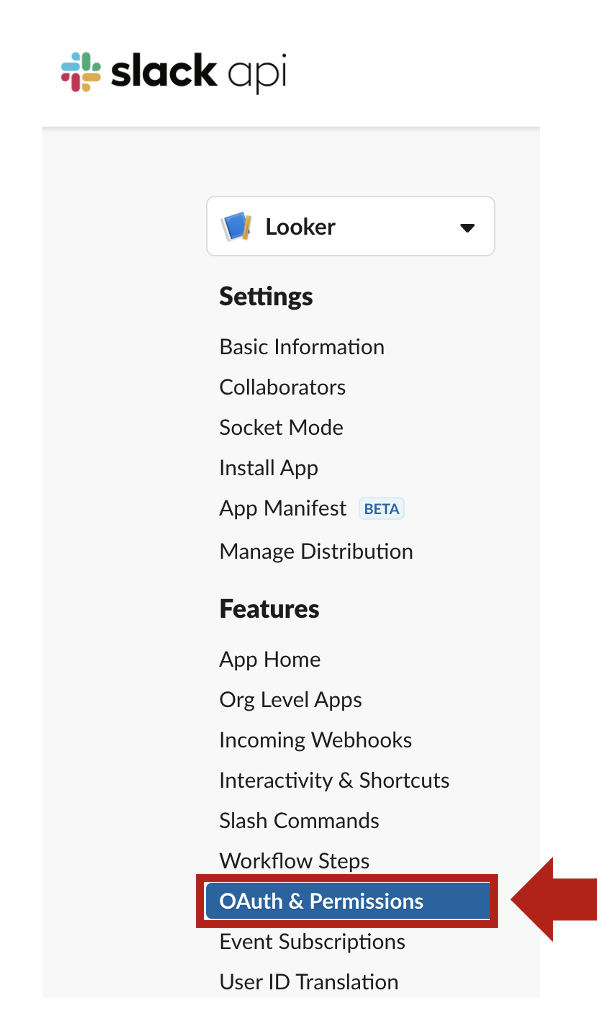This screenshot has width=616, height=1024.
Task: Open App Home feature
Action: point(270,660)
